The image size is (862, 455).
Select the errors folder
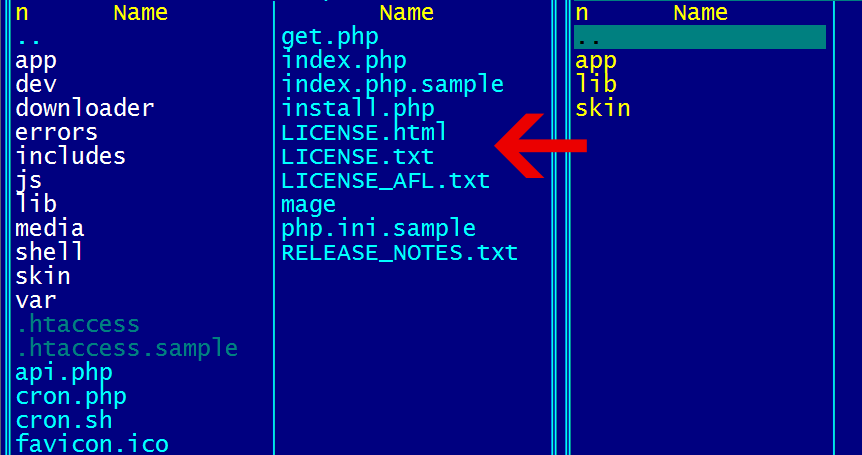[56, 132]
